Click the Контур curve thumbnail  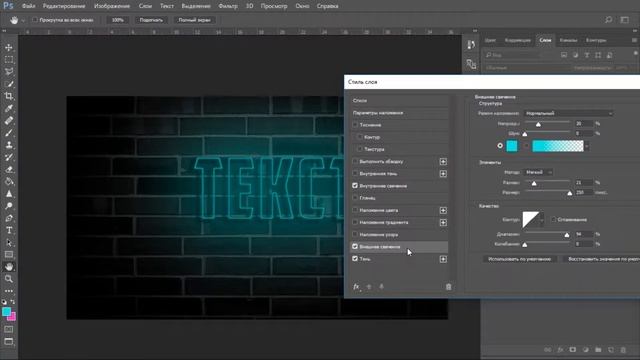(531, 220)
